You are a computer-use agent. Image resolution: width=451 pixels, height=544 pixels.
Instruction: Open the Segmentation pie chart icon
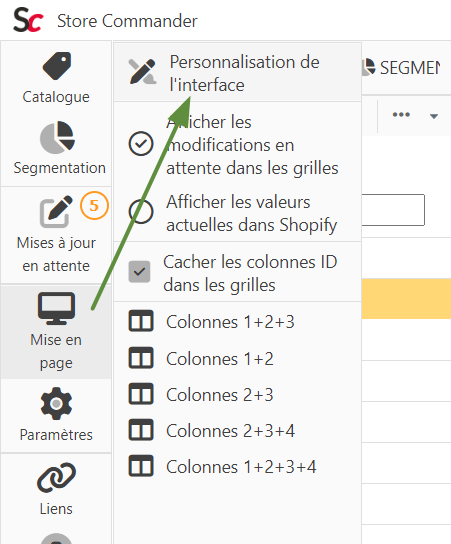pos(57,138)
